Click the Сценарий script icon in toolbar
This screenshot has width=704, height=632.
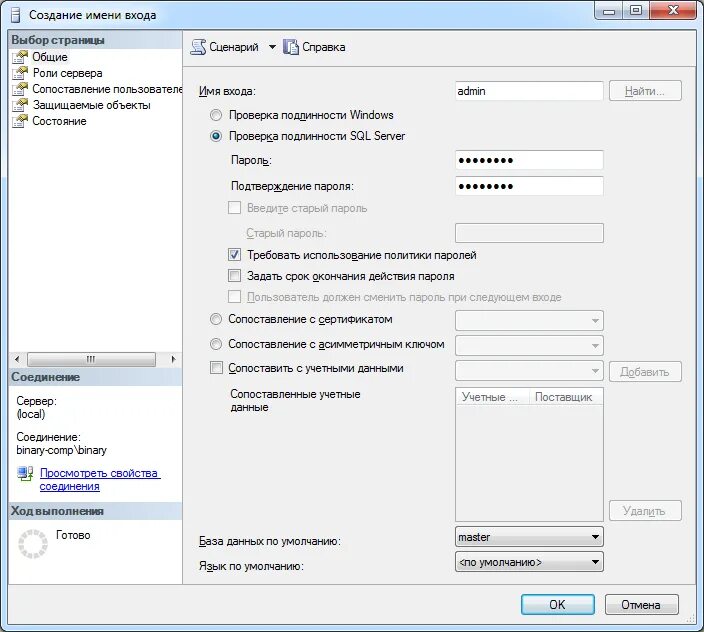coord(198,47)
